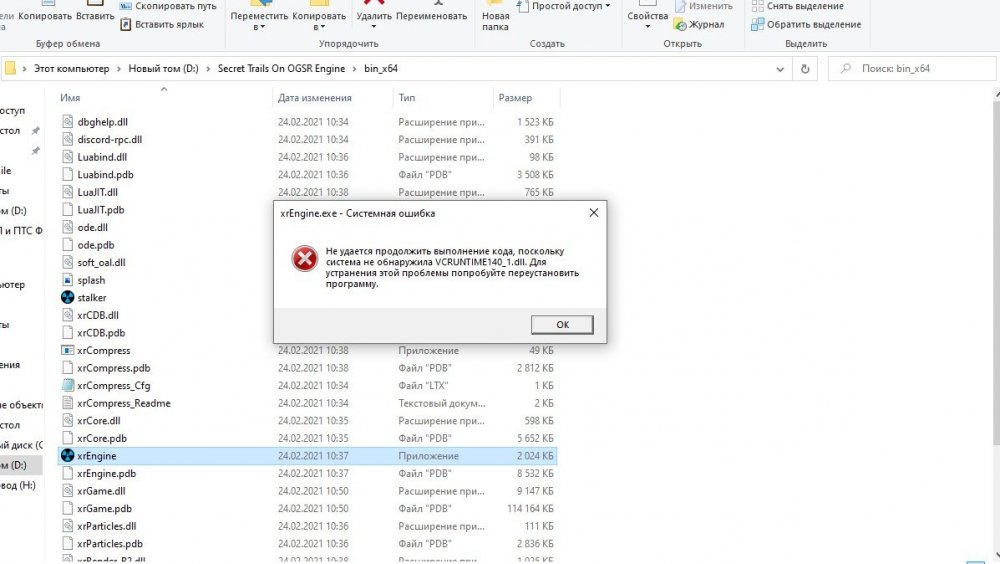This screenshot has width=1000, height=564.
Task: Select the (D:) drive in the navigation pane
Action: (20, 465)
